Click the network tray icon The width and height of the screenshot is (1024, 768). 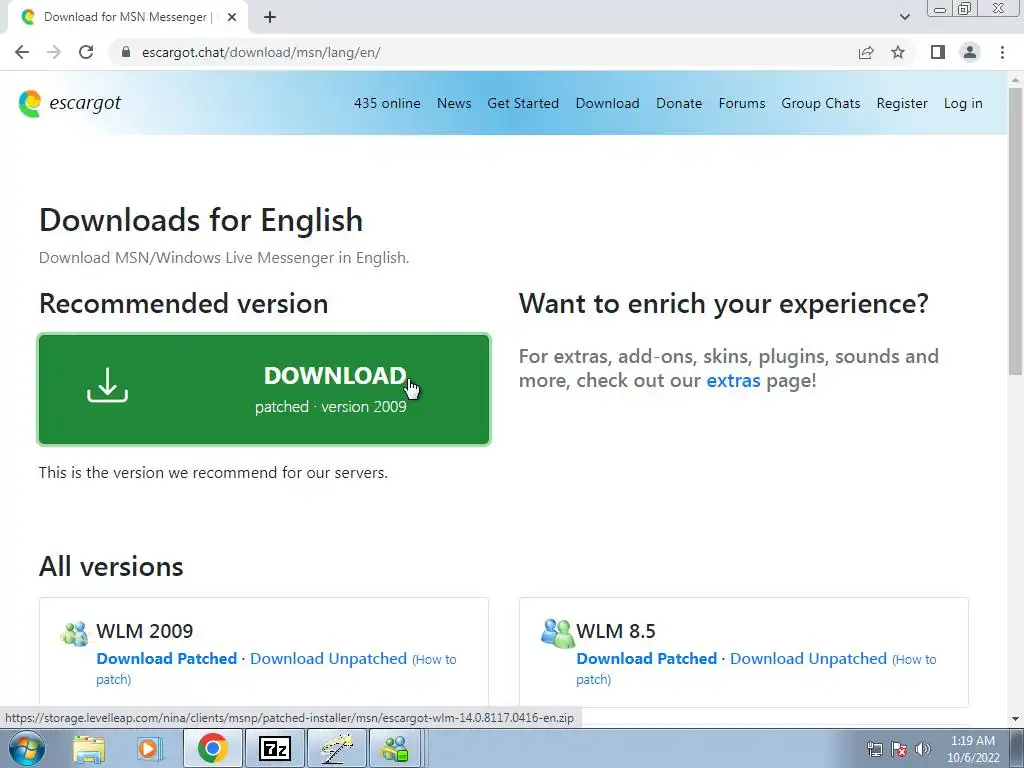pyautogui.click(x=874, y=748)
